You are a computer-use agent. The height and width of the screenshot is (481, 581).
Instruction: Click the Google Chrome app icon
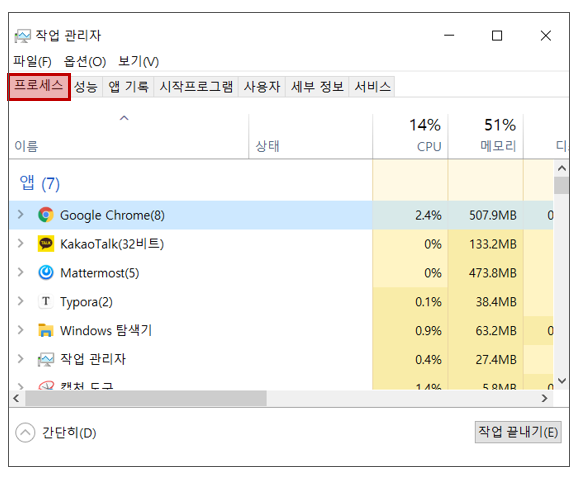point(46,215)
